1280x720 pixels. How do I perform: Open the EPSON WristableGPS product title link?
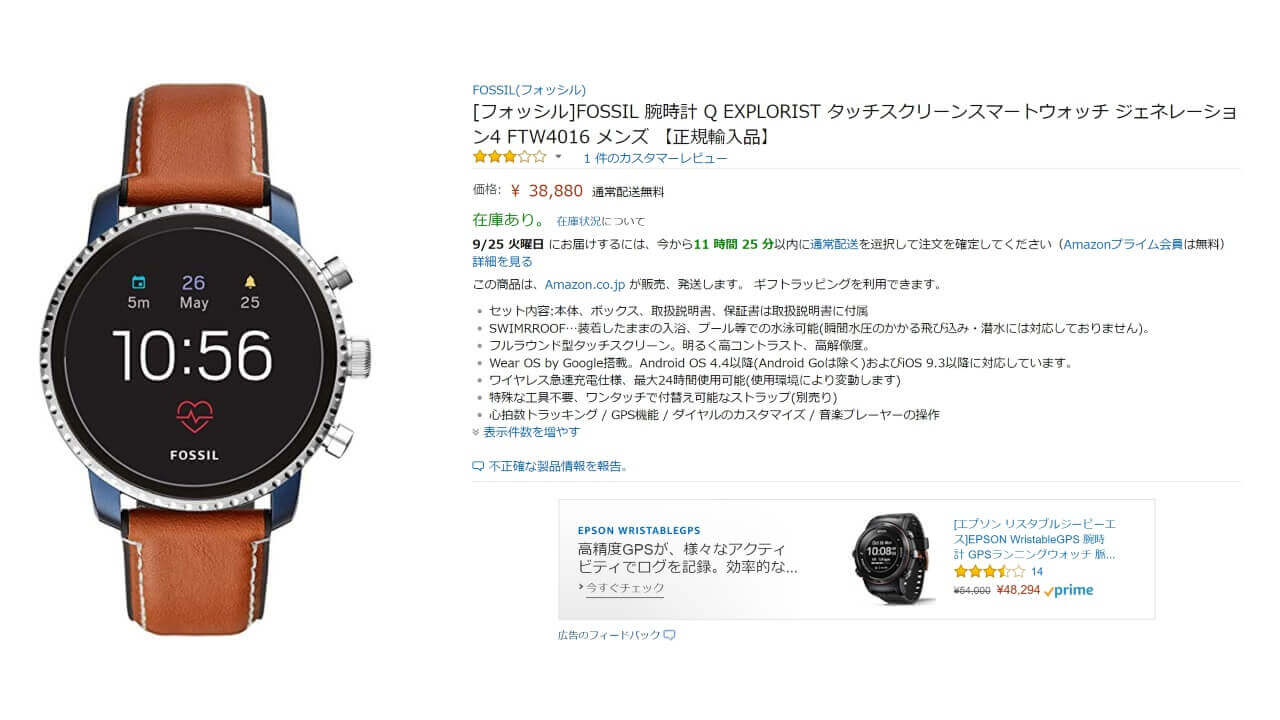(1035, 539)
